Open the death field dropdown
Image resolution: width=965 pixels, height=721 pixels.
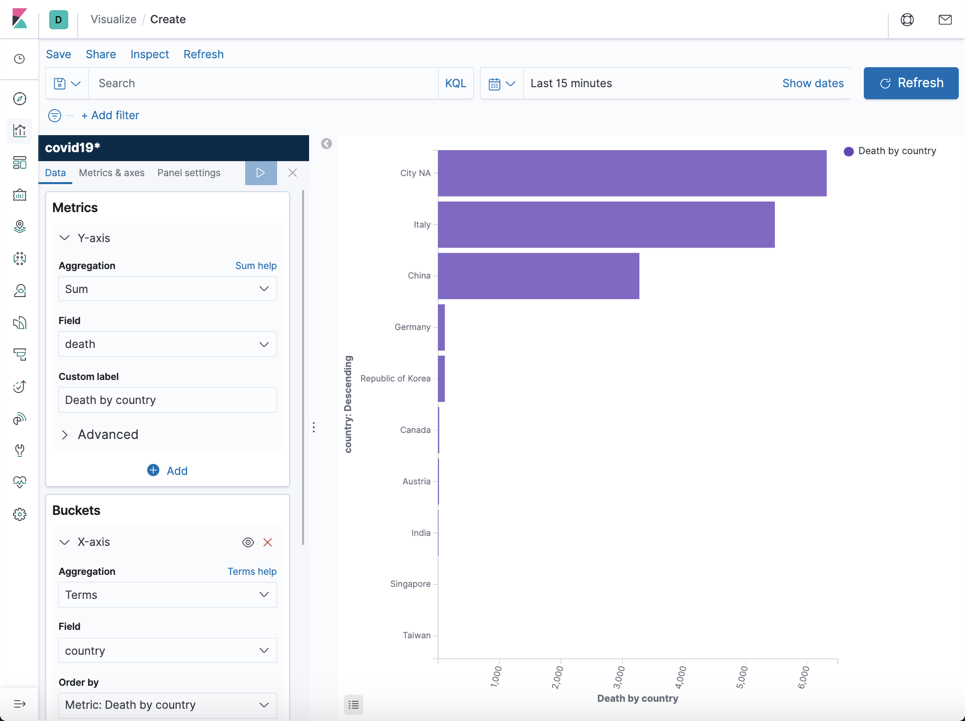coord(167,344)
